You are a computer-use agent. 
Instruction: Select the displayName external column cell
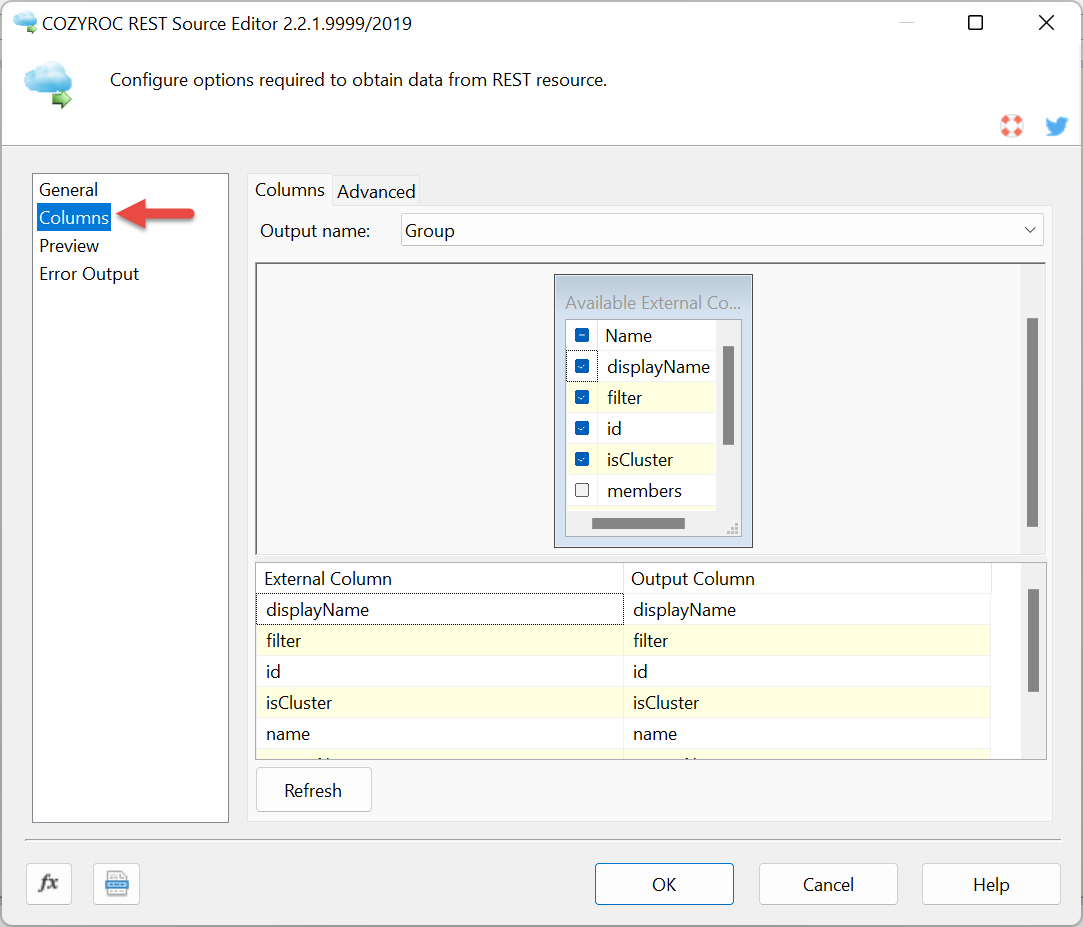(x=440, y=609)
